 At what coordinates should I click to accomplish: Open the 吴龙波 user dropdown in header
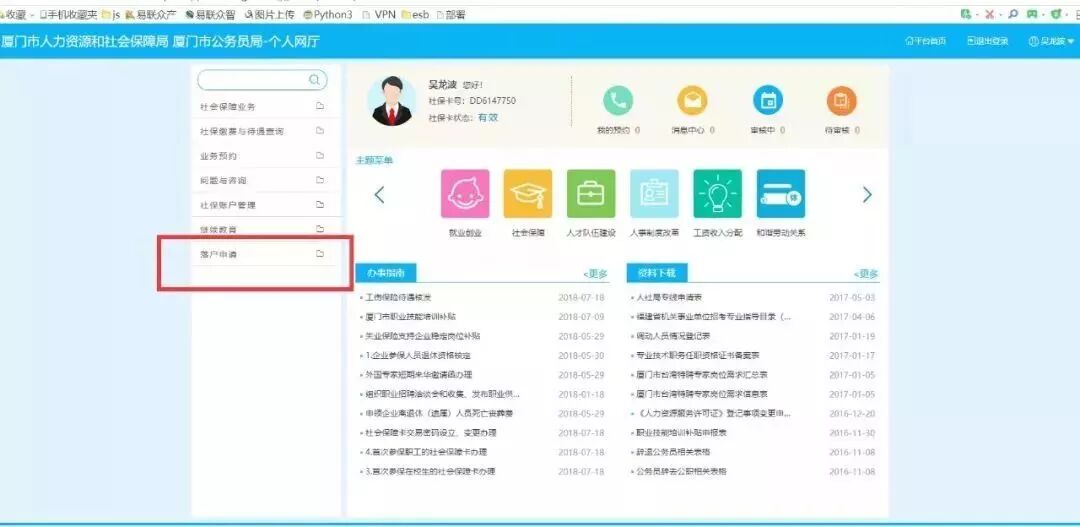click(1051, 41)
